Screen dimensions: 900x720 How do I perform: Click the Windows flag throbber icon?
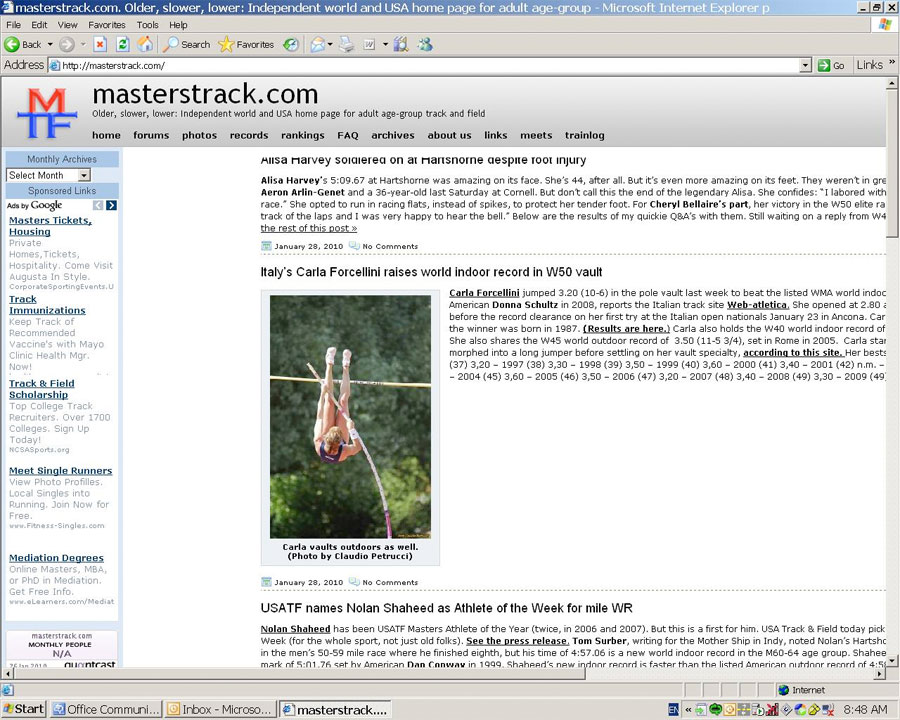(886, 25)
